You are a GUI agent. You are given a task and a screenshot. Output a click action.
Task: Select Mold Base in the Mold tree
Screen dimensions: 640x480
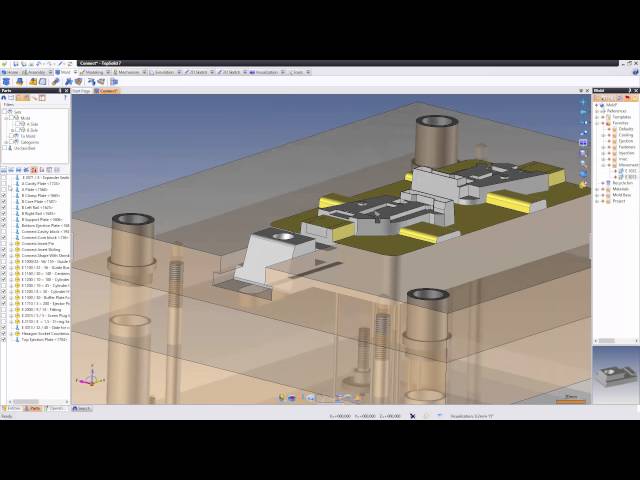[x=621, y=194]
